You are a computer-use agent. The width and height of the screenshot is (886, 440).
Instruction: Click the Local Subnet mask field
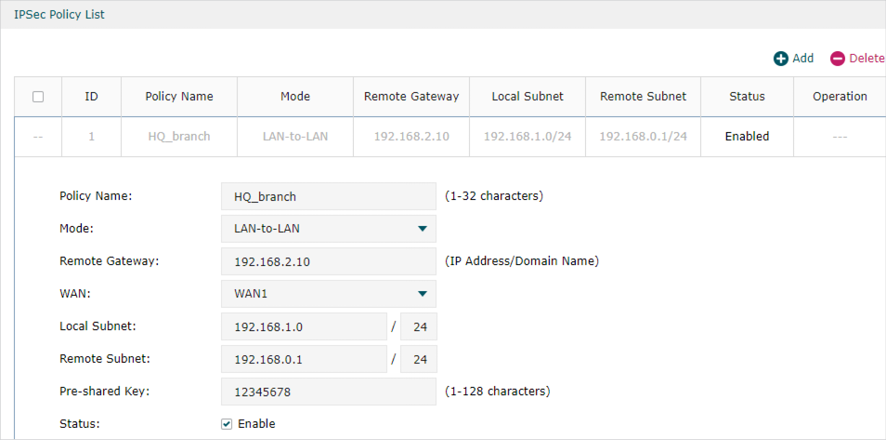point(419,326)
